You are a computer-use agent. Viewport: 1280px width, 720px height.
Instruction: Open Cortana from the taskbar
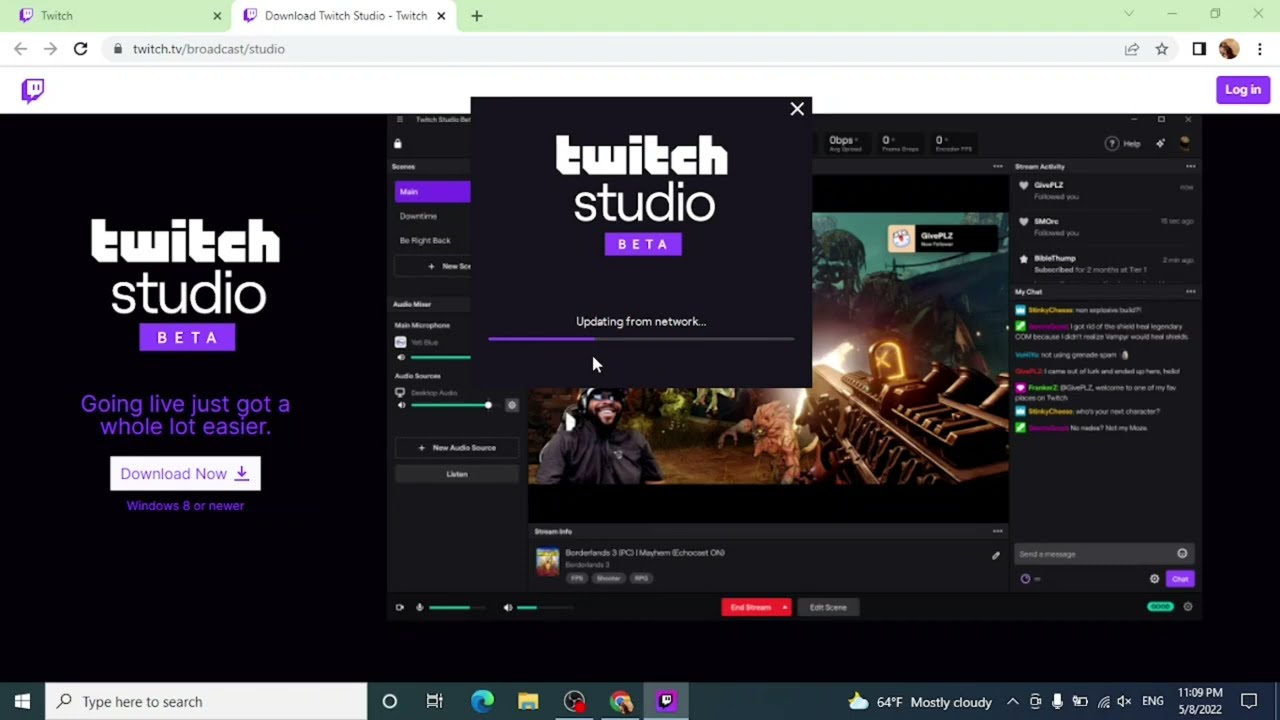click(390, 702)
